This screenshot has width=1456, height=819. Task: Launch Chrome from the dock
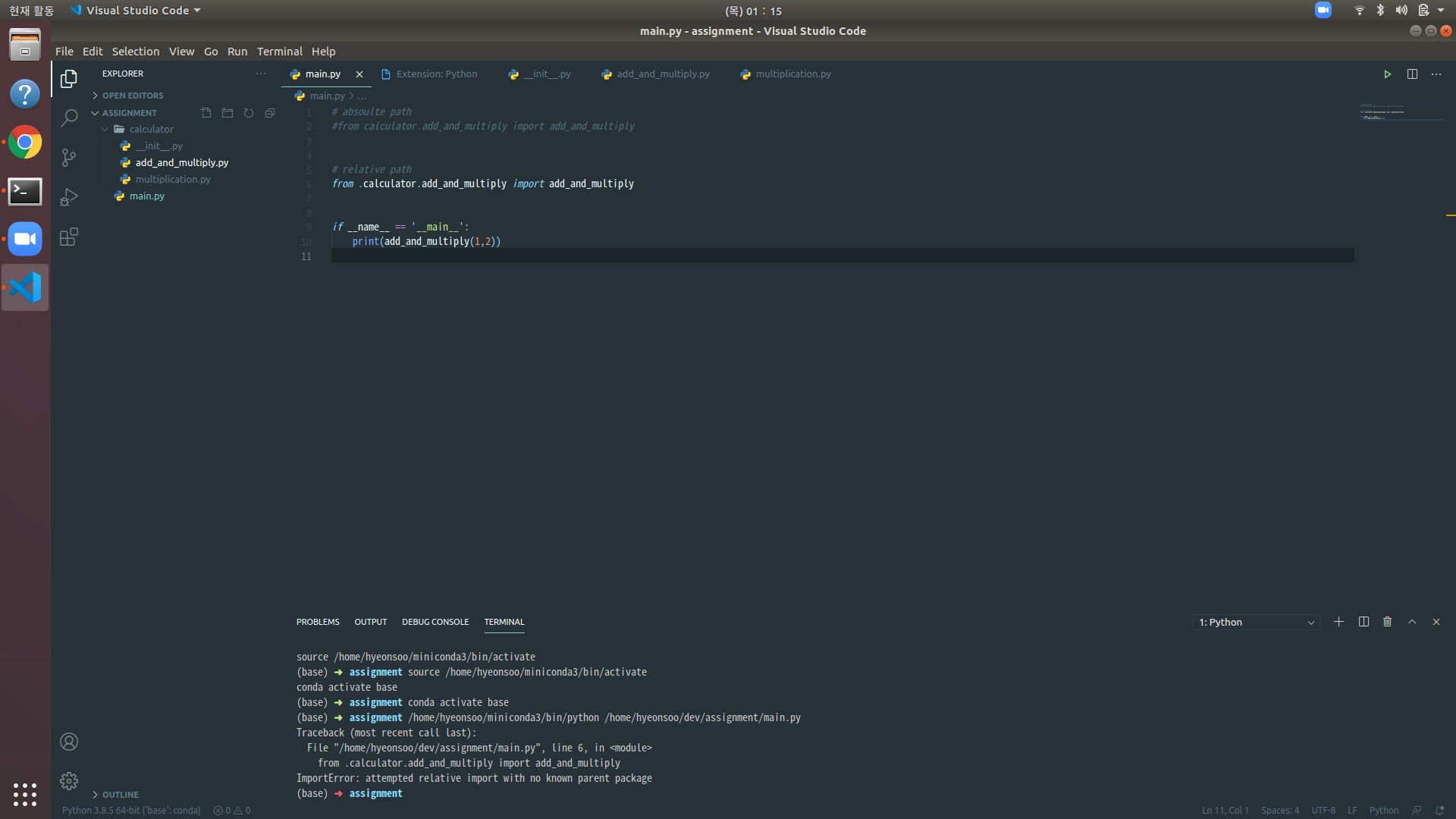click(x=25, y=142)
